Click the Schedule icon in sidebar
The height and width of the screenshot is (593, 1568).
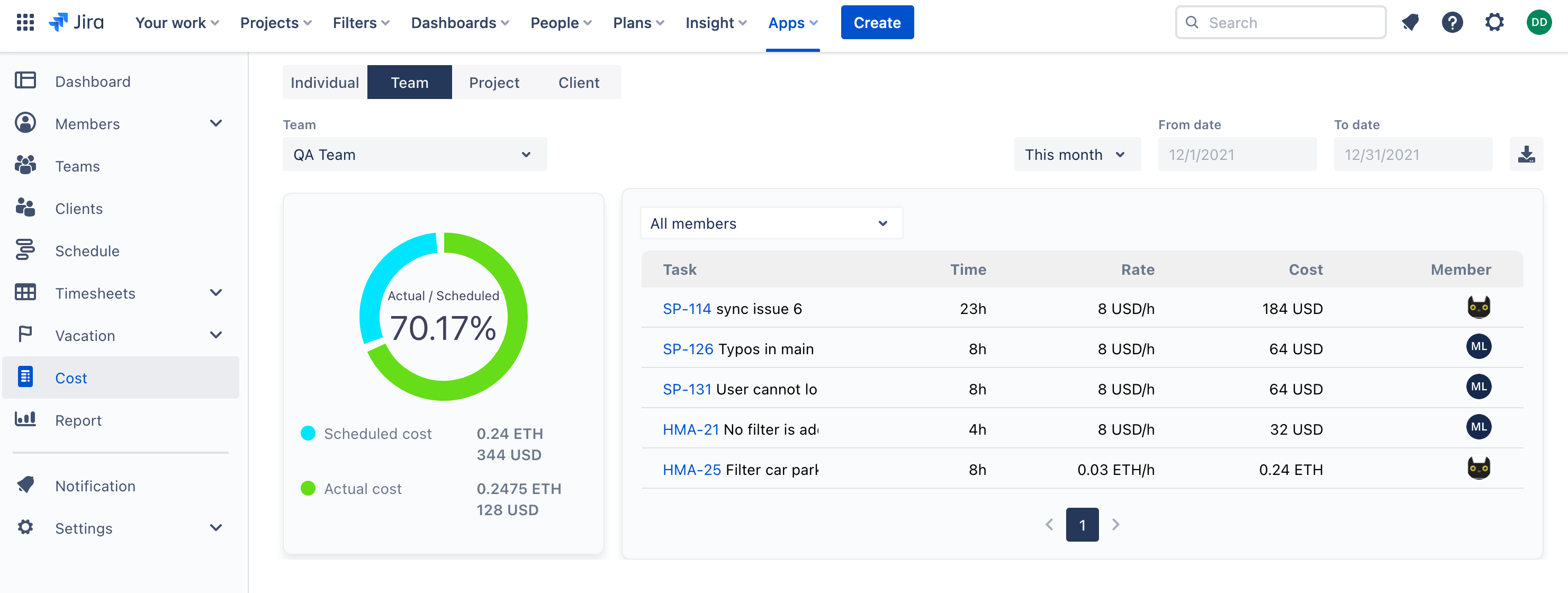(27, 249)
